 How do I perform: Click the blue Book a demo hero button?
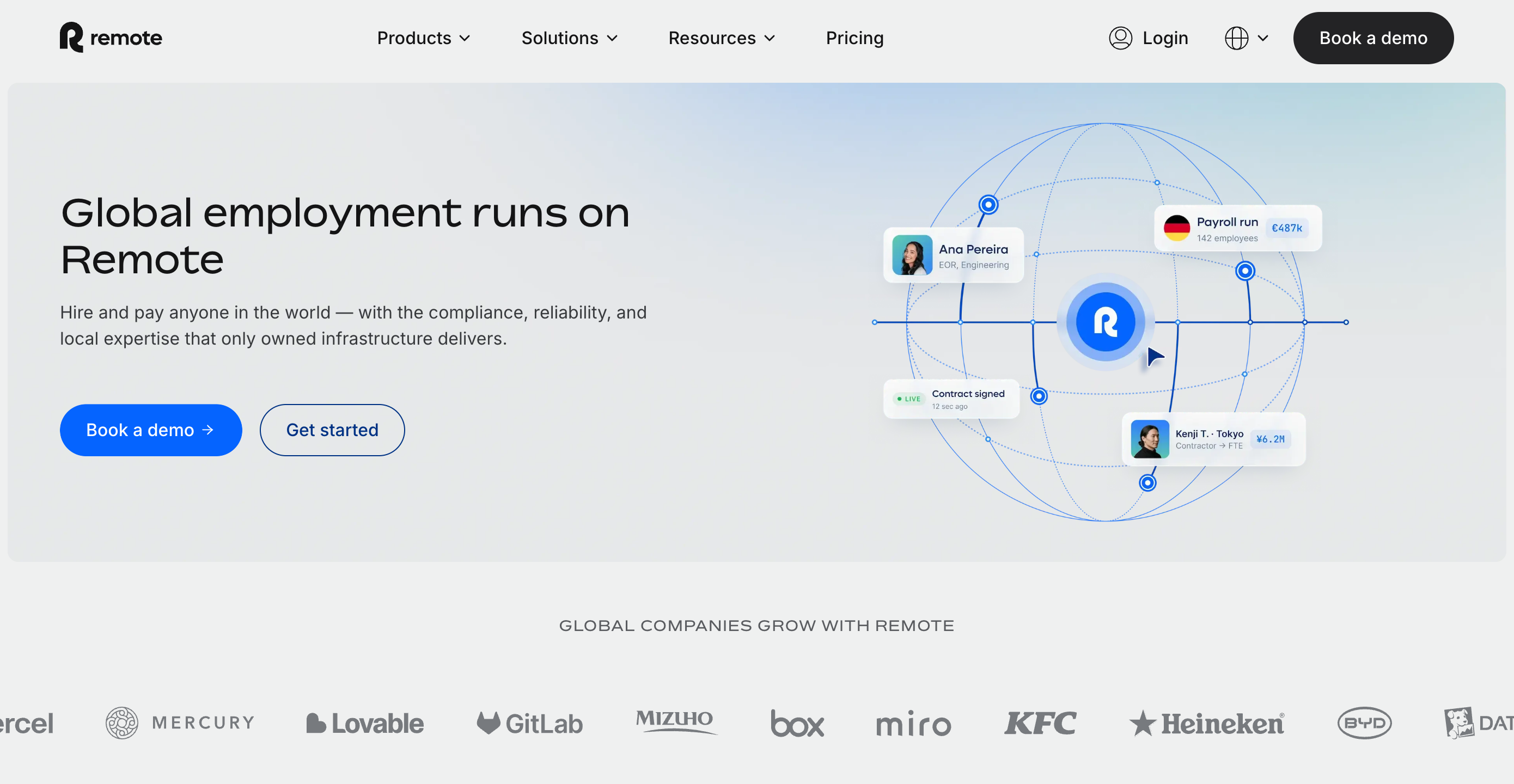150,430
